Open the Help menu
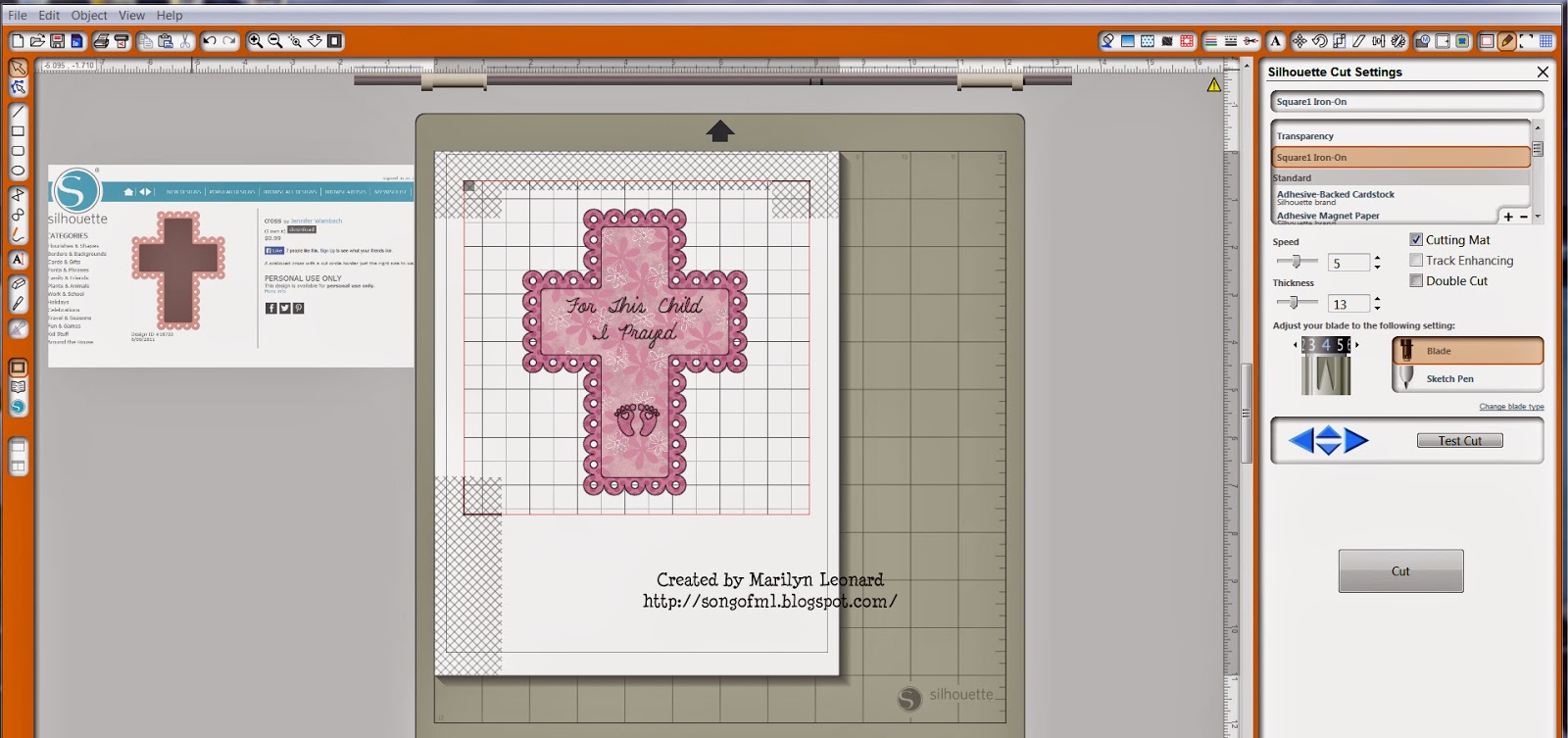1568x738 pixels. (170, 15)
